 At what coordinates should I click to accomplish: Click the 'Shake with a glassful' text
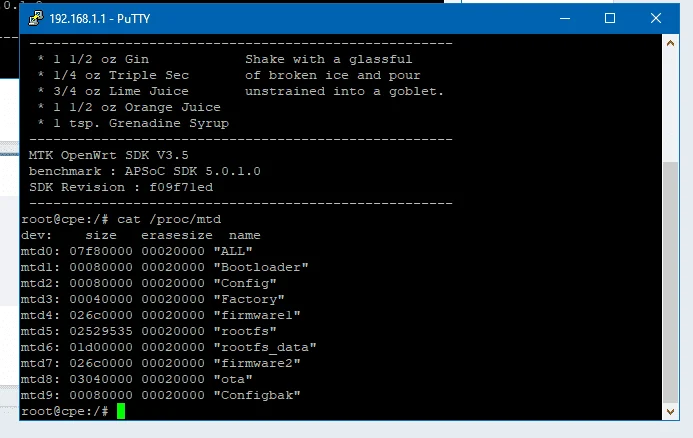click(329, 59)
